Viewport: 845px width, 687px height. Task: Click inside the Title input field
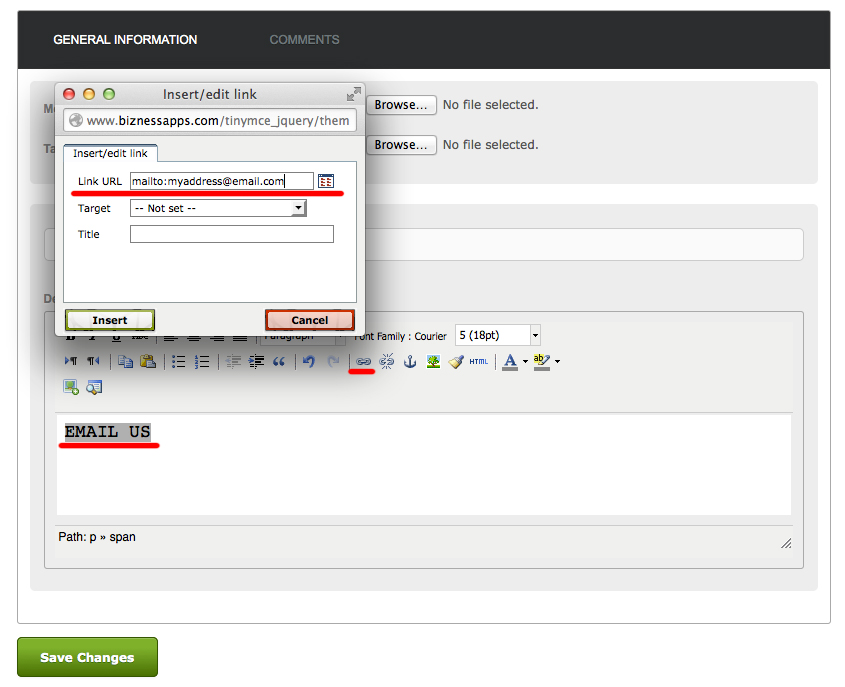(x=231, y=234)
